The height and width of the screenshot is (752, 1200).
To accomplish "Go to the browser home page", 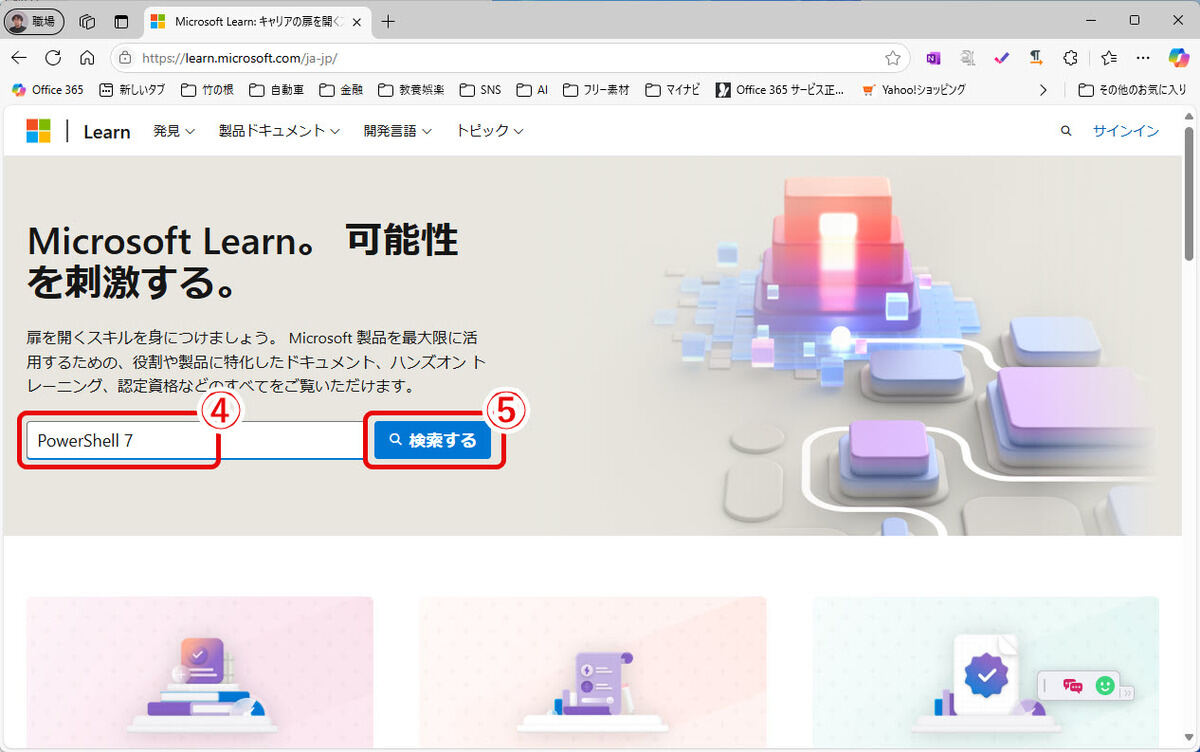I will 87,57.
